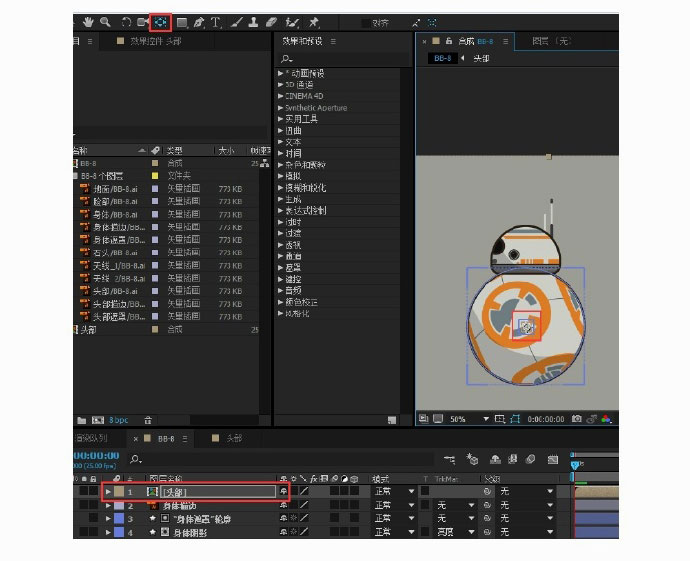The width and height of the screenshot is (690, 561).
Task: Select the Rectangle shape tool
Action: point(182,22)
